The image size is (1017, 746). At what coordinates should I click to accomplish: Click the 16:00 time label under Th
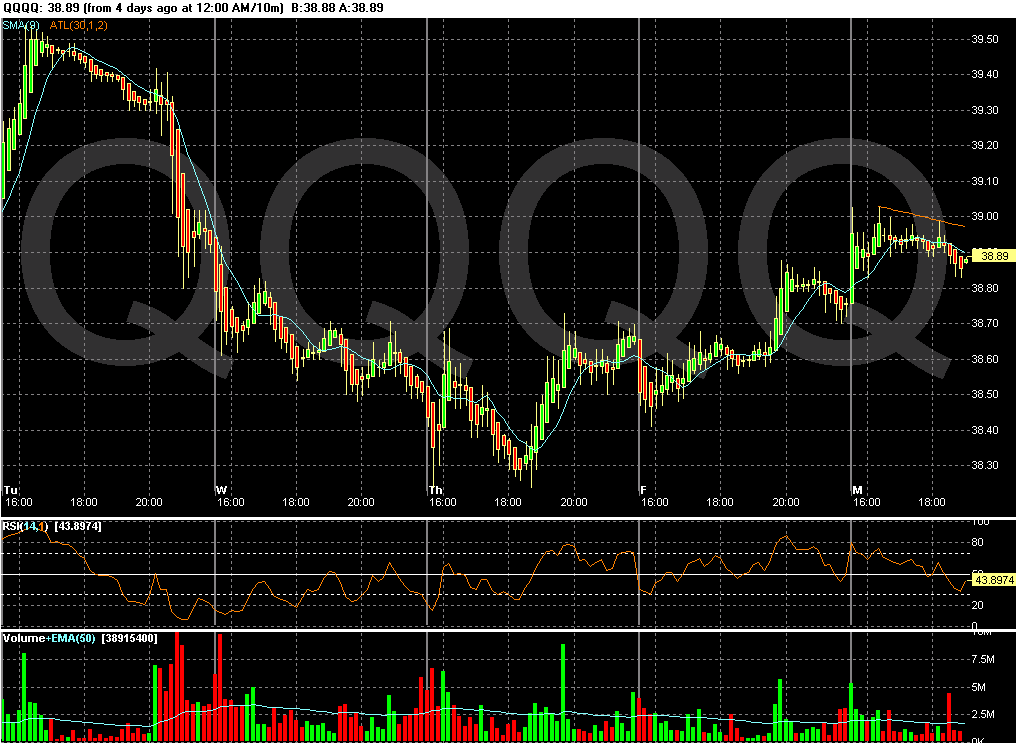[x=442, y=502]
